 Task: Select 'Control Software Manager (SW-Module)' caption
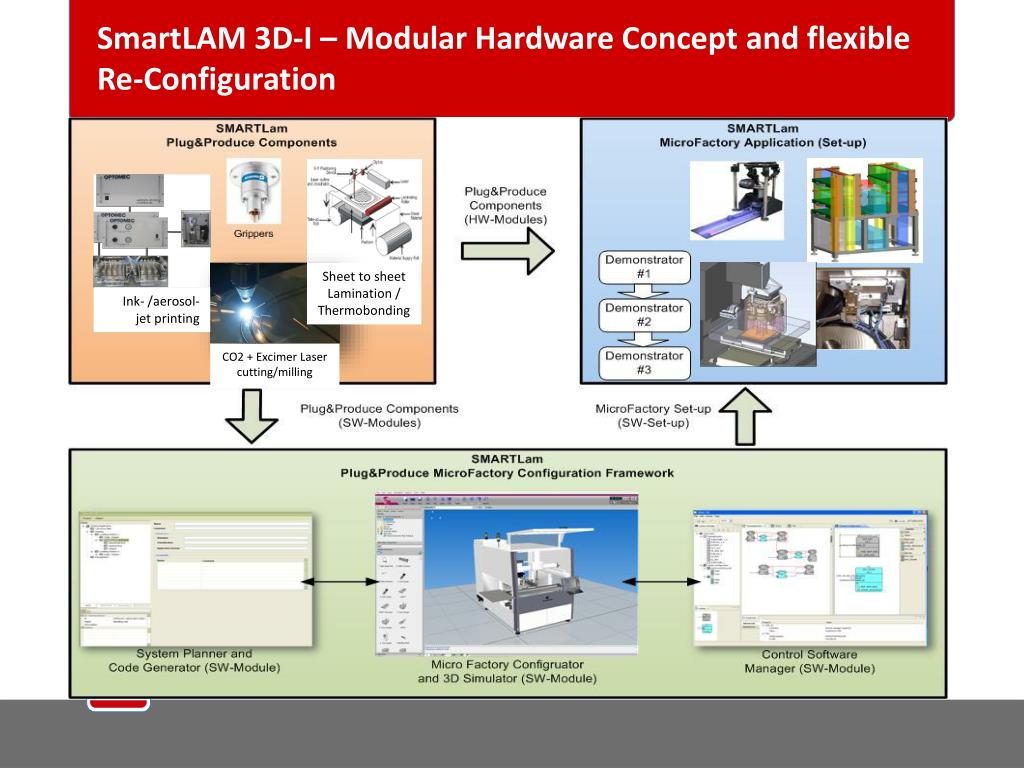[x=810, y=662]
